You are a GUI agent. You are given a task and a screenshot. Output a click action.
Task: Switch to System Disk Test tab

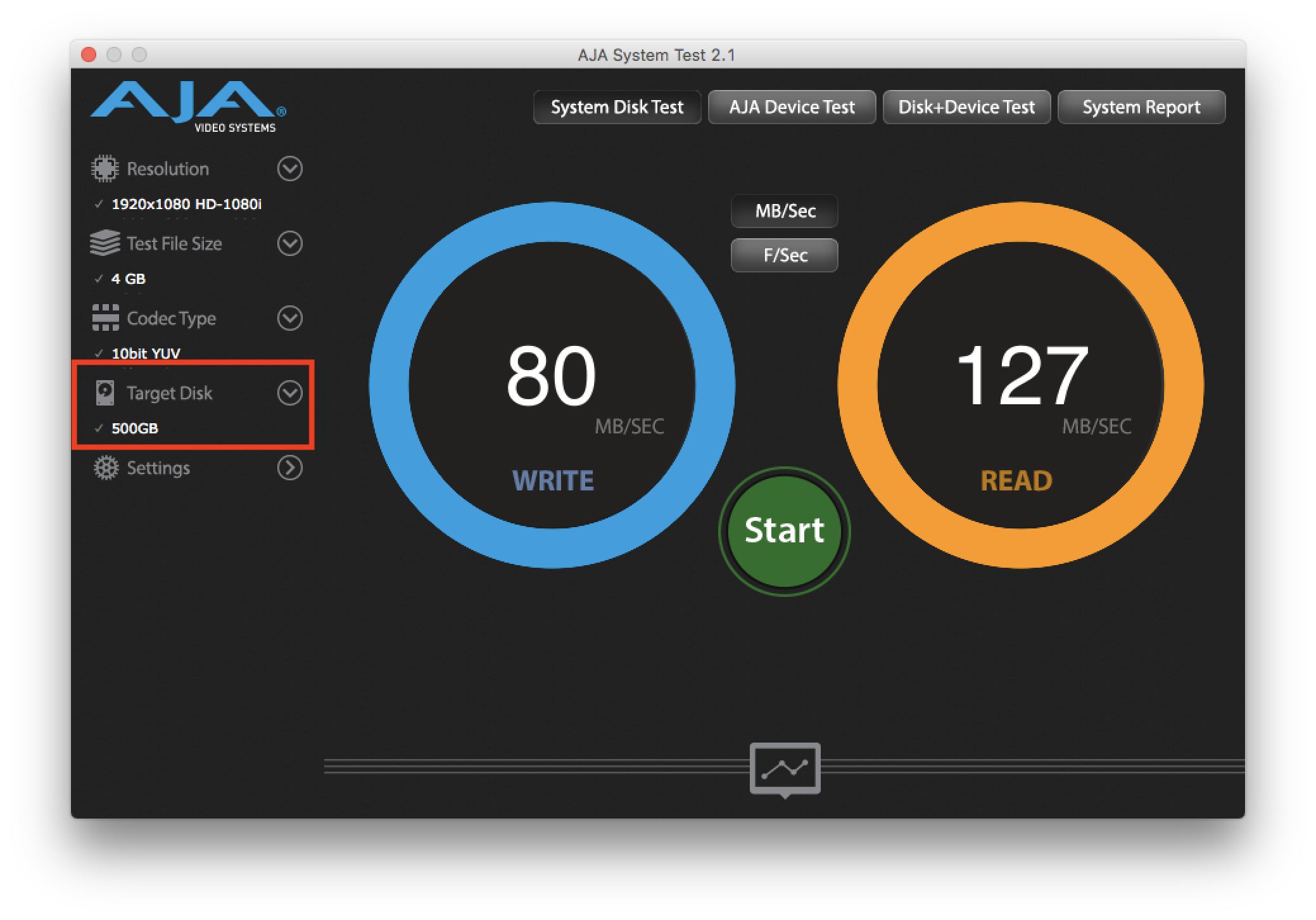(617, 107)
